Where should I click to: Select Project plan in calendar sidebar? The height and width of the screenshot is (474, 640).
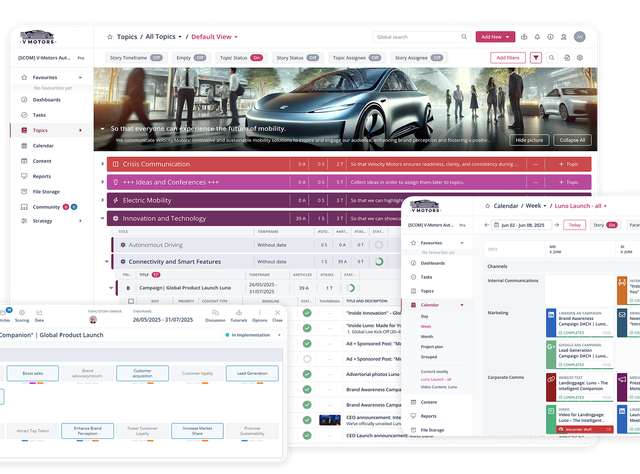click(431, 347)
